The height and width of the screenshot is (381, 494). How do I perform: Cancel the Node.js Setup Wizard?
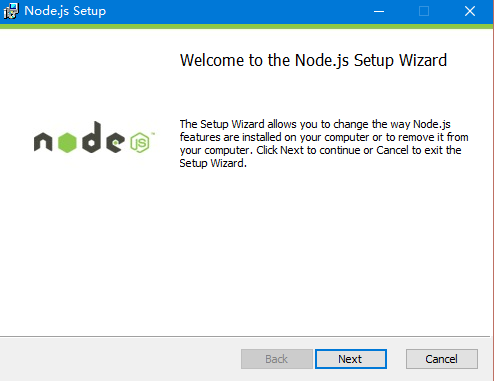[442, 359]
